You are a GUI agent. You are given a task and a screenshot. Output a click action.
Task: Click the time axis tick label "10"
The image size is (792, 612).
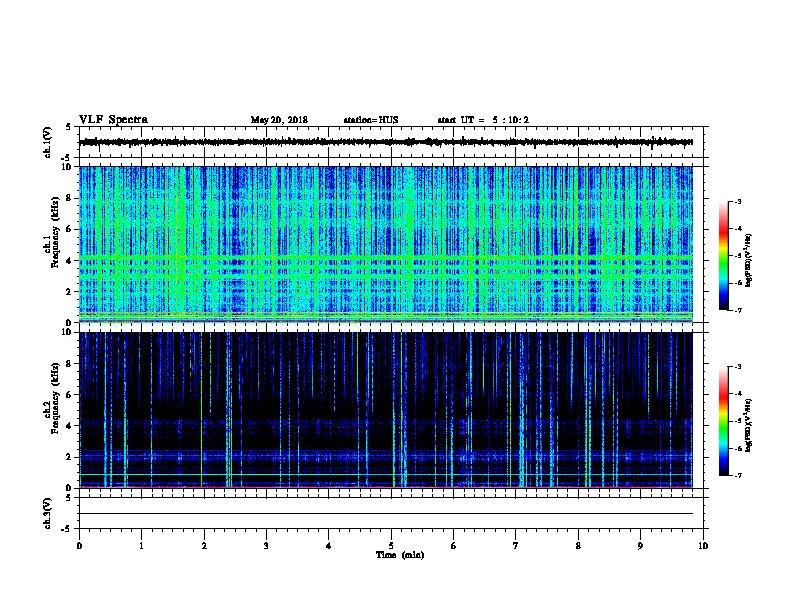(703, 546)
